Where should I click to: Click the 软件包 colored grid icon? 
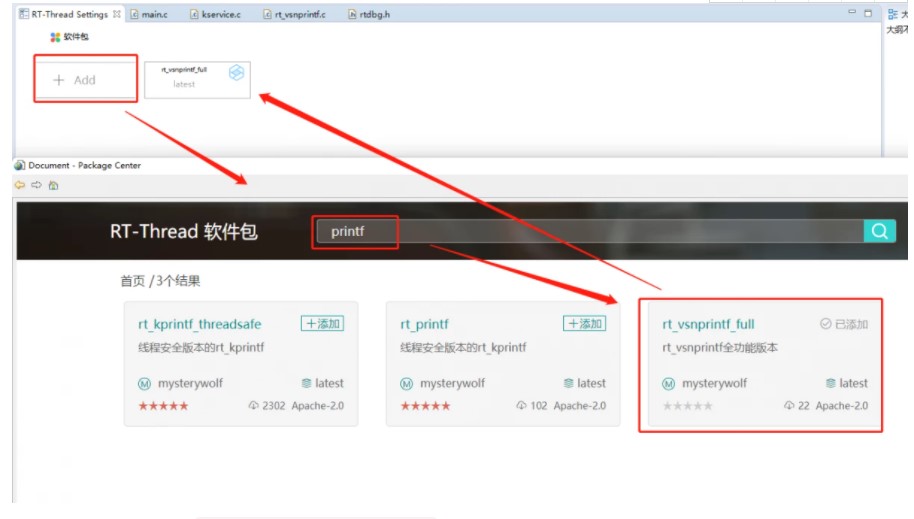(55, 37)
